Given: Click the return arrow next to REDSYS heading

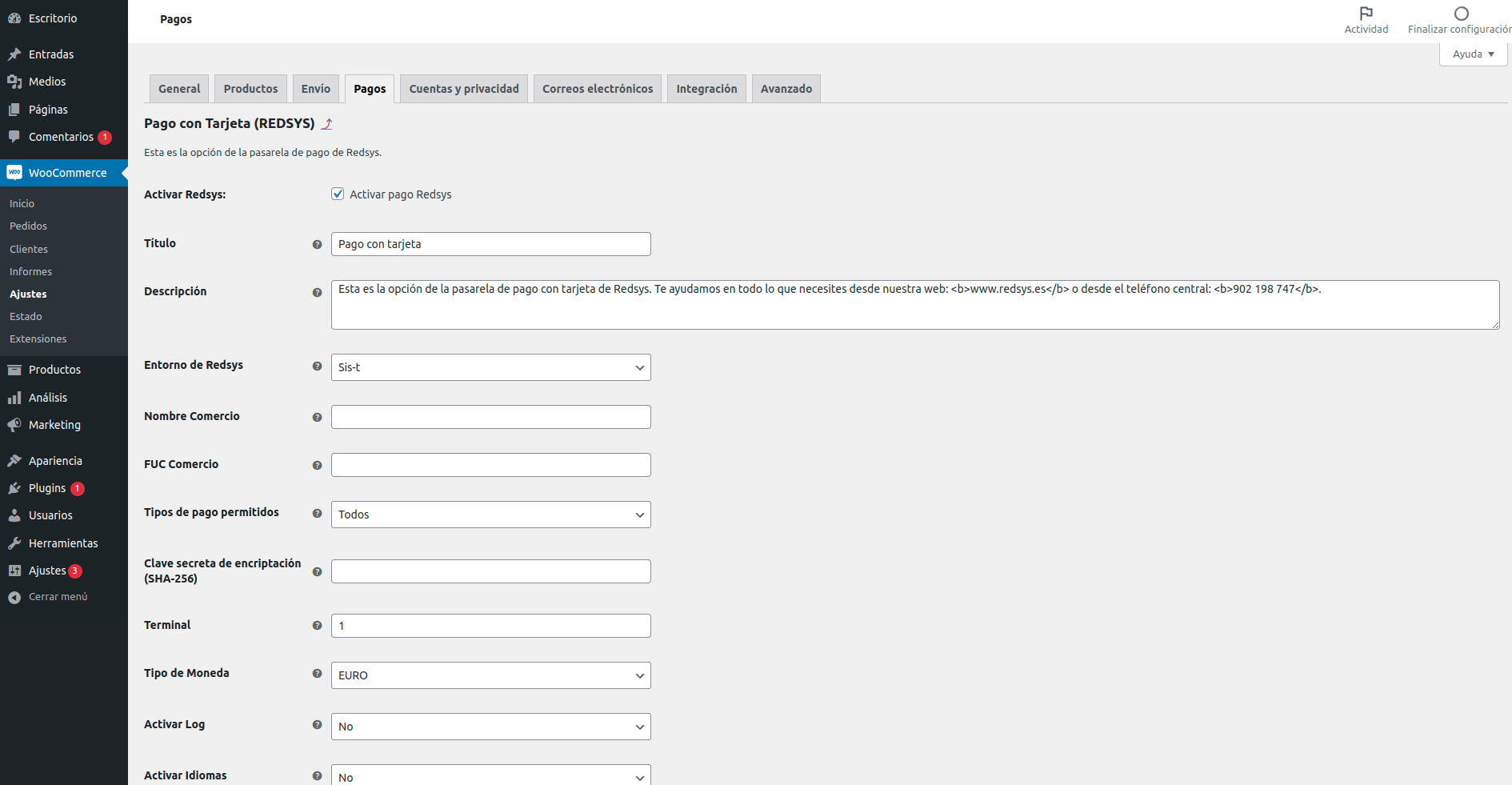Looking at the screenshot, I should pos(326,124).
